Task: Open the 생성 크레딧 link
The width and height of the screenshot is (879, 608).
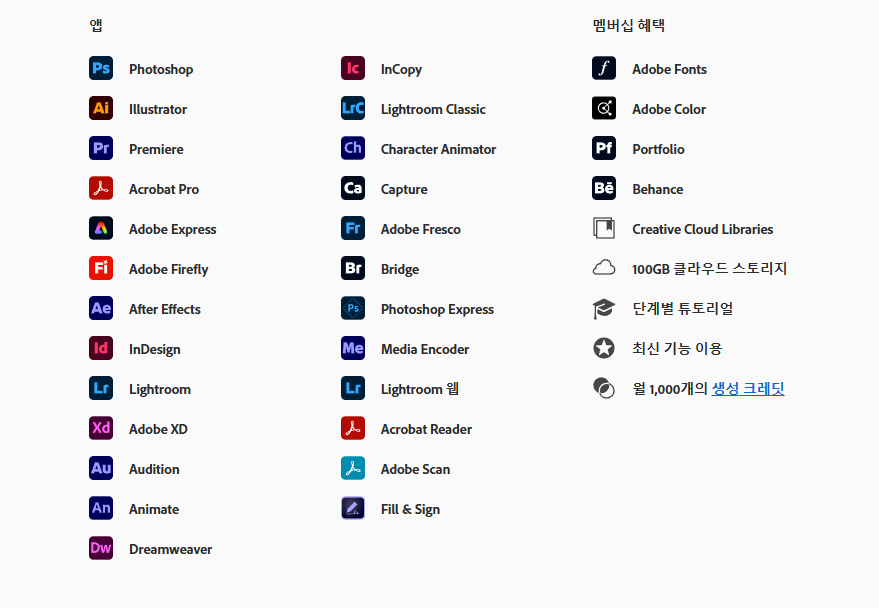Action: tap(748, 388)
